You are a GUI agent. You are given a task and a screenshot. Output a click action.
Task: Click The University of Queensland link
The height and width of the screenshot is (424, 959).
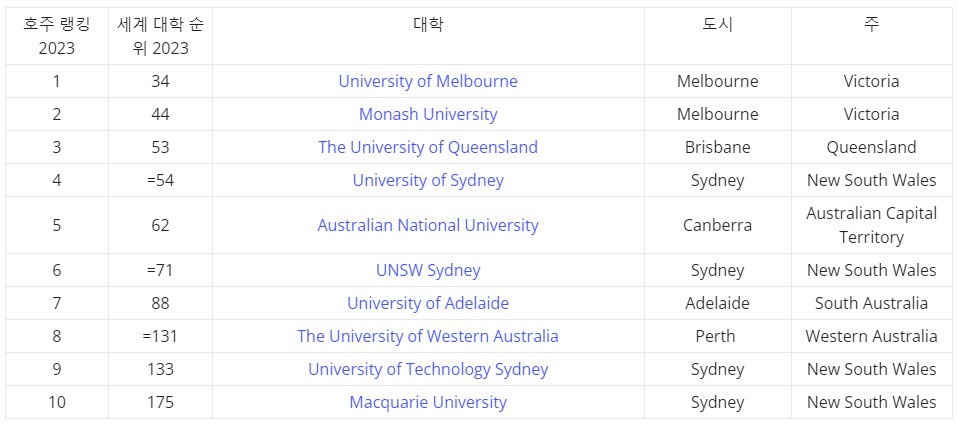point(428,147)
